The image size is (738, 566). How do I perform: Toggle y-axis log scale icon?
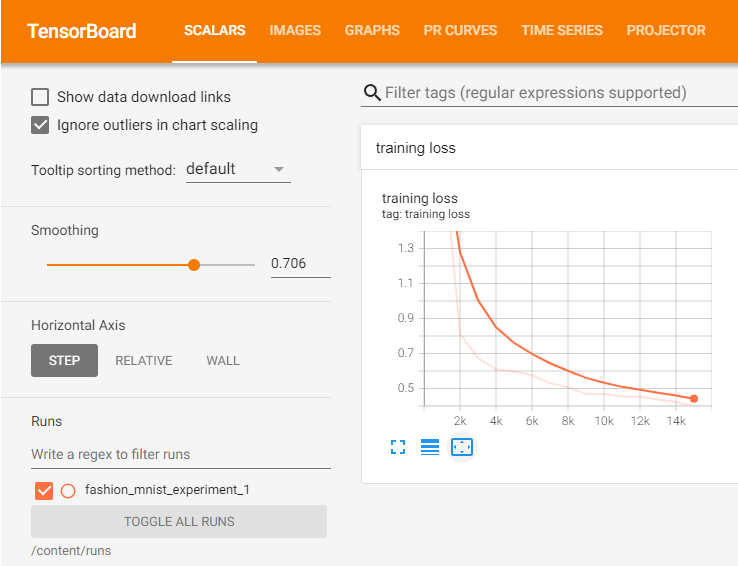(x=430, y=447)
